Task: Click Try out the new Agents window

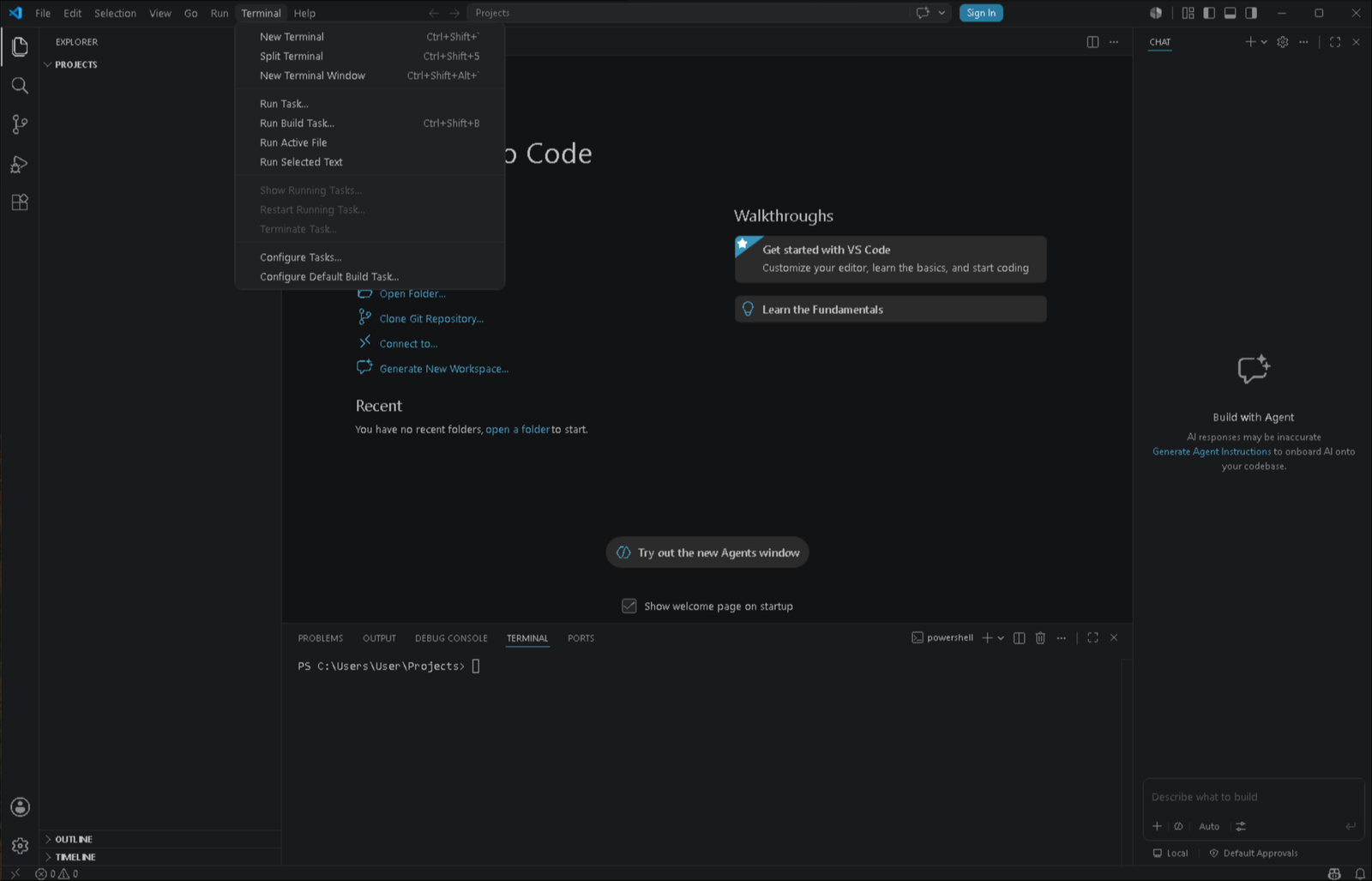Action: [x=707, y=552]
